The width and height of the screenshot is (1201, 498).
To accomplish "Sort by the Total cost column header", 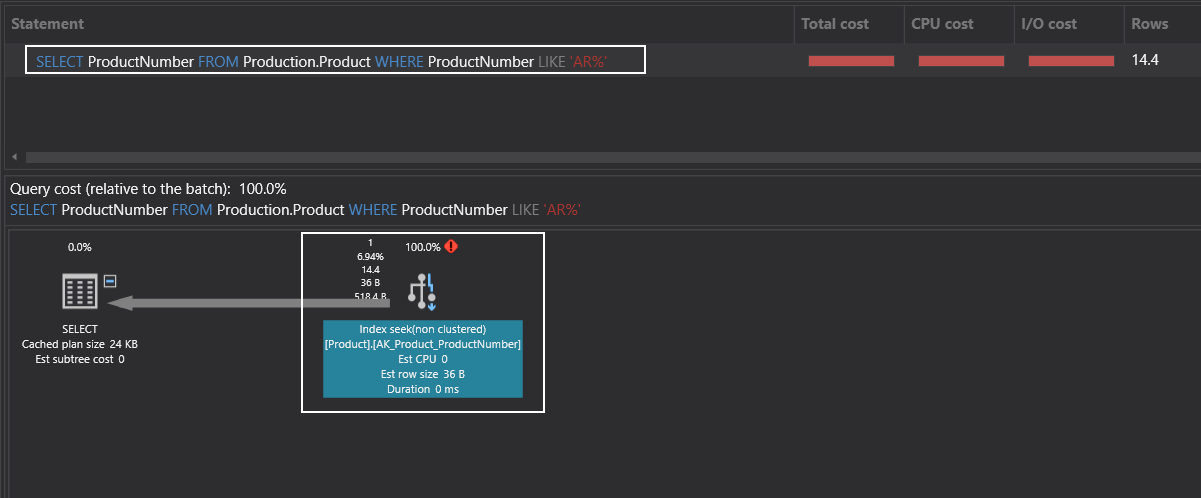I will 835,23.
